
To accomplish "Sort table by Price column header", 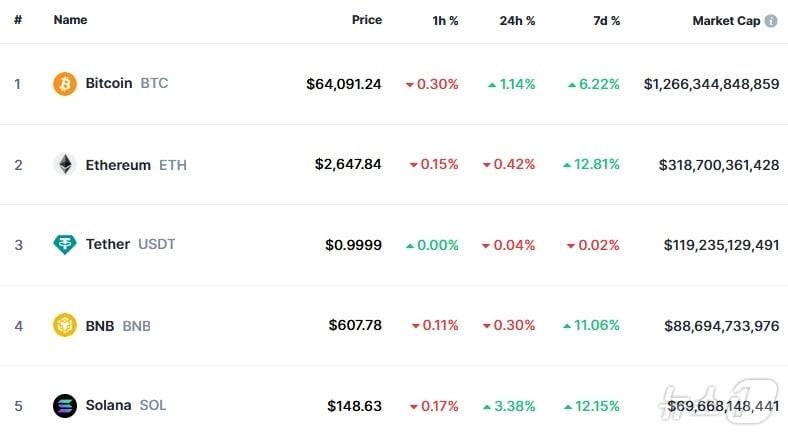I will click(x=366, y=20).
